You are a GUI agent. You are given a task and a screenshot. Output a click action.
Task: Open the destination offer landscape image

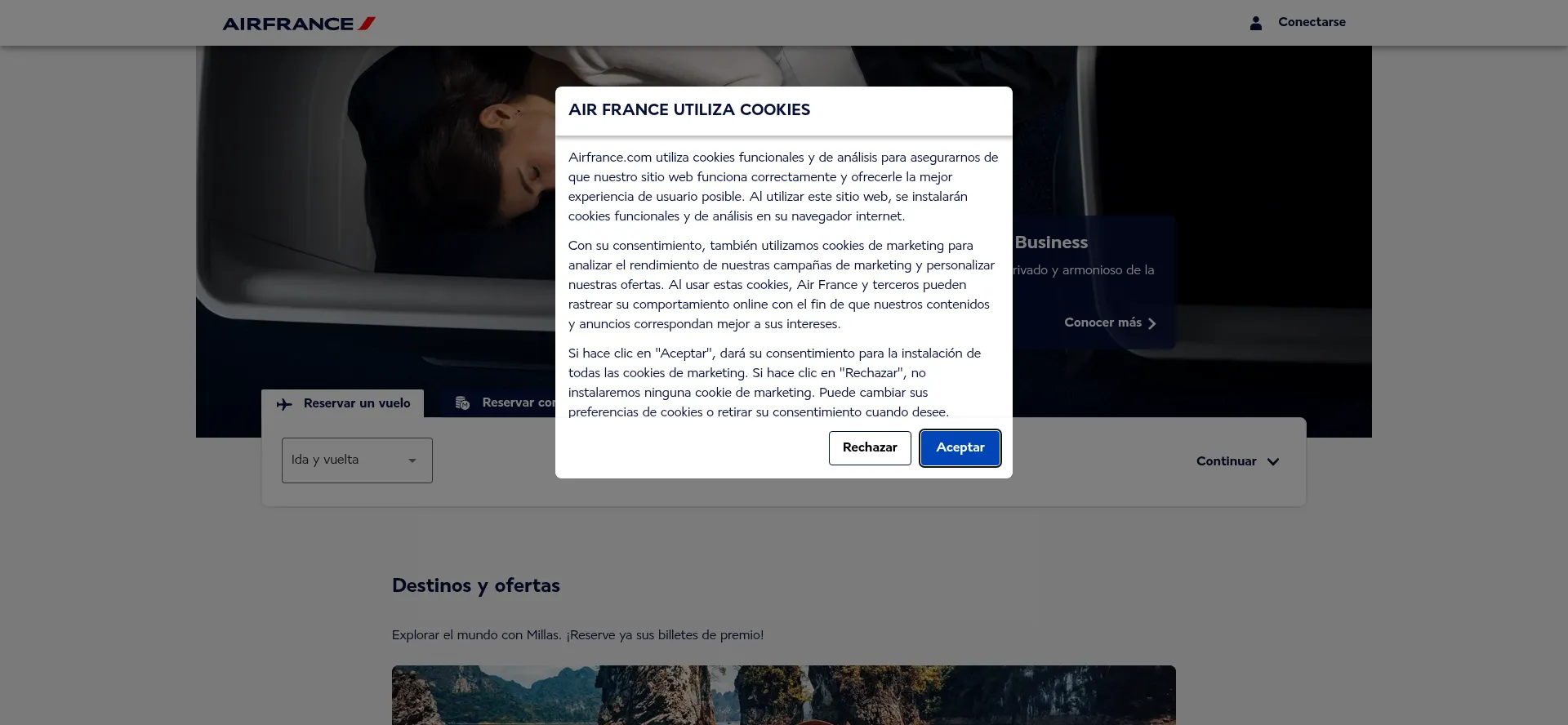click(x=783, y=694)
